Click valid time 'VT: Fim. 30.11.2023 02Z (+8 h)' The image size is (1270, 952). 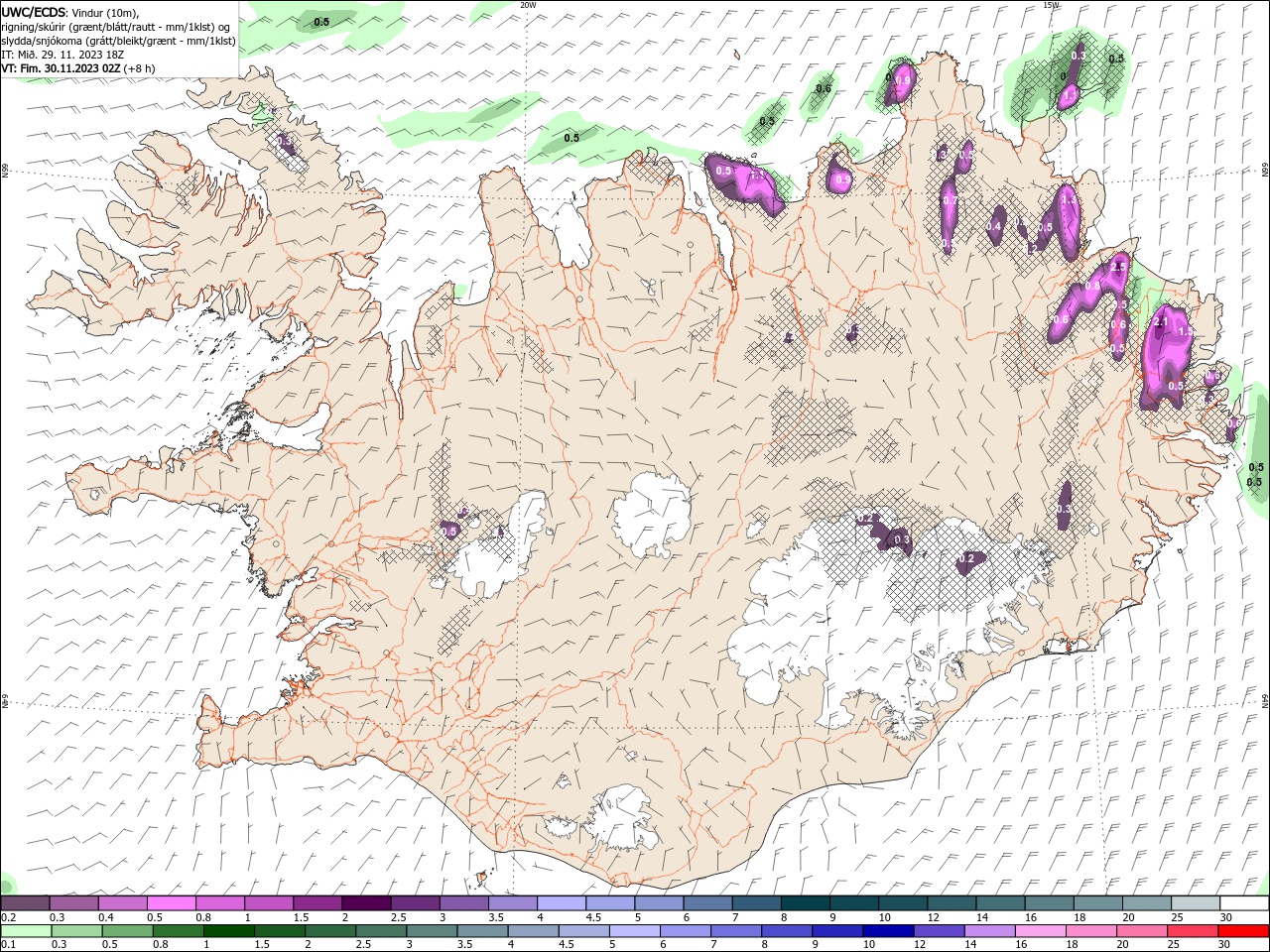78,68
